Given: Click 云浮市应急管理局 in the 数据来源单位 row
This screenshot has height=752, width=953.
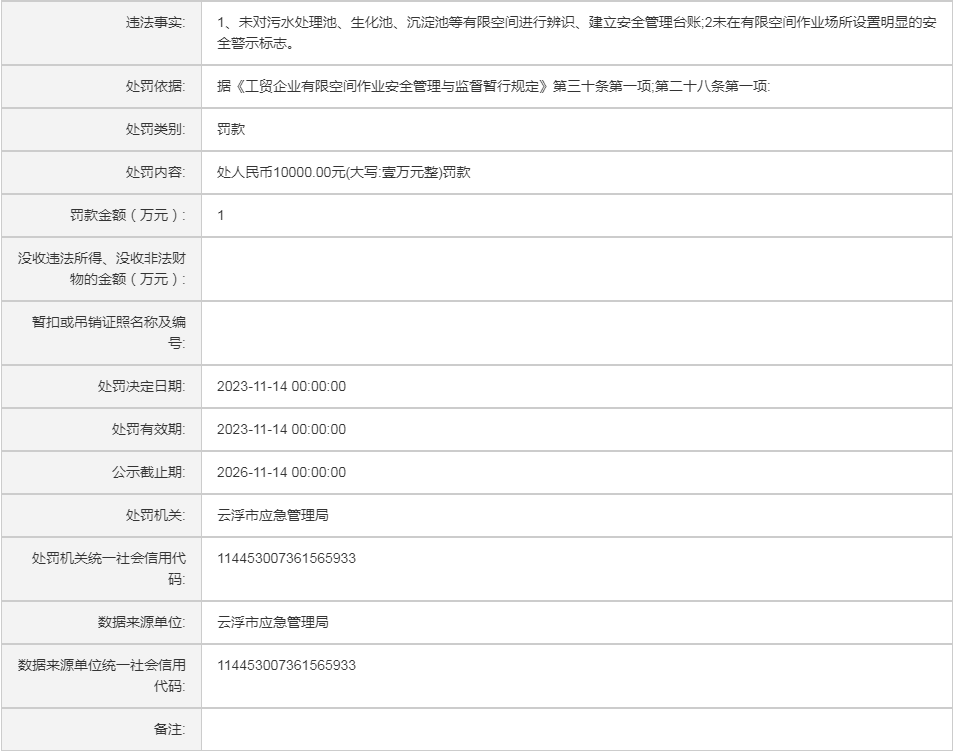Looking at the screenshot, I should point(273,622).
